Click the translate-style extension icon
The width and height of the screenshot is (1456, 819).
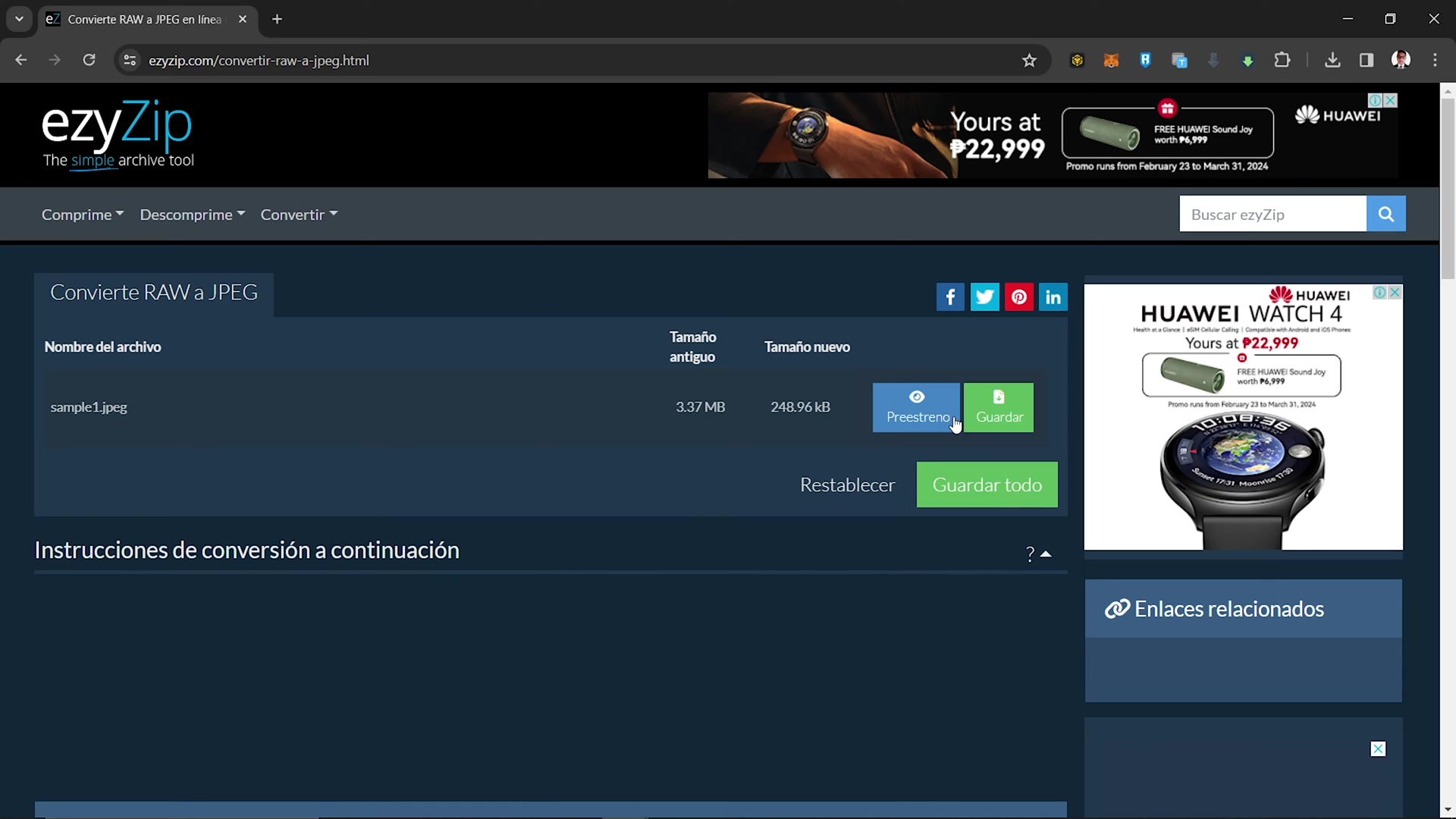(x=1179, y=61)
